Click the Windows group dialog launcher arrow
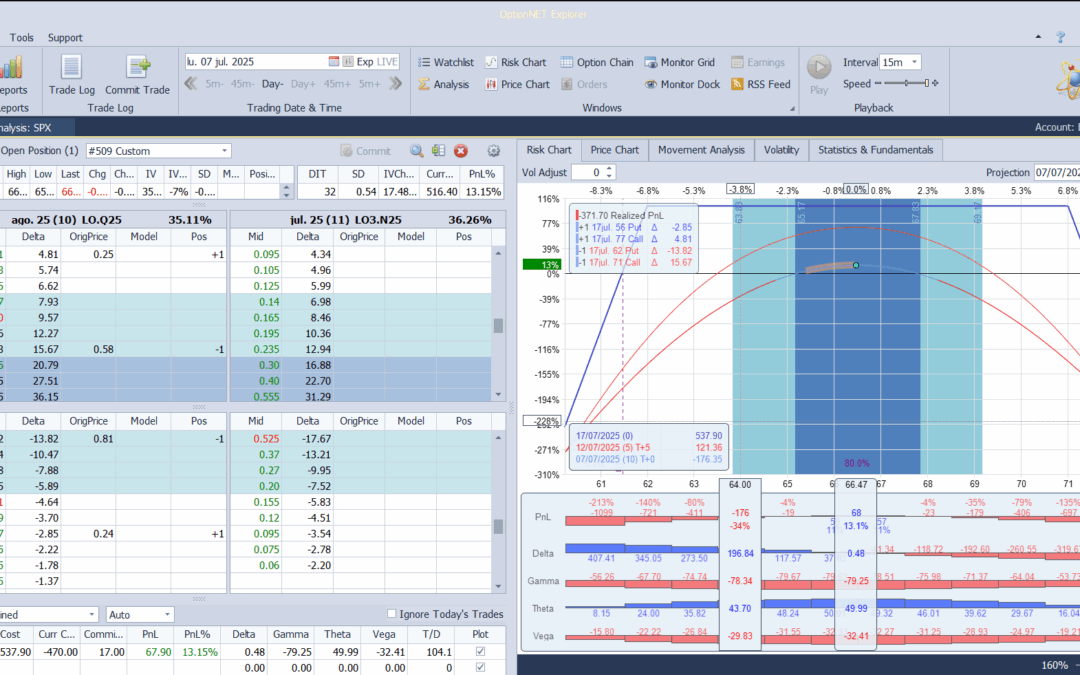Image resolution: width=1080 pixels, height=675 pixels. (x=792, y=108)
